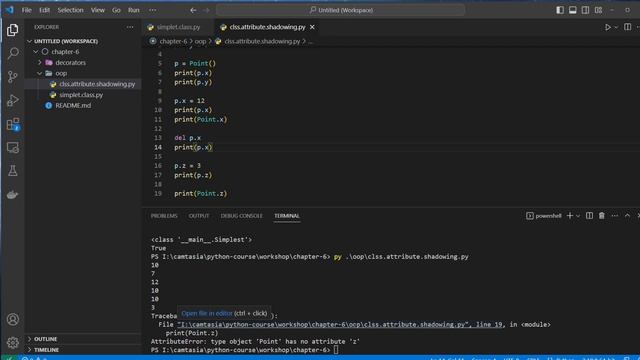Open the Manage gear icon

(x=13, y=342)
